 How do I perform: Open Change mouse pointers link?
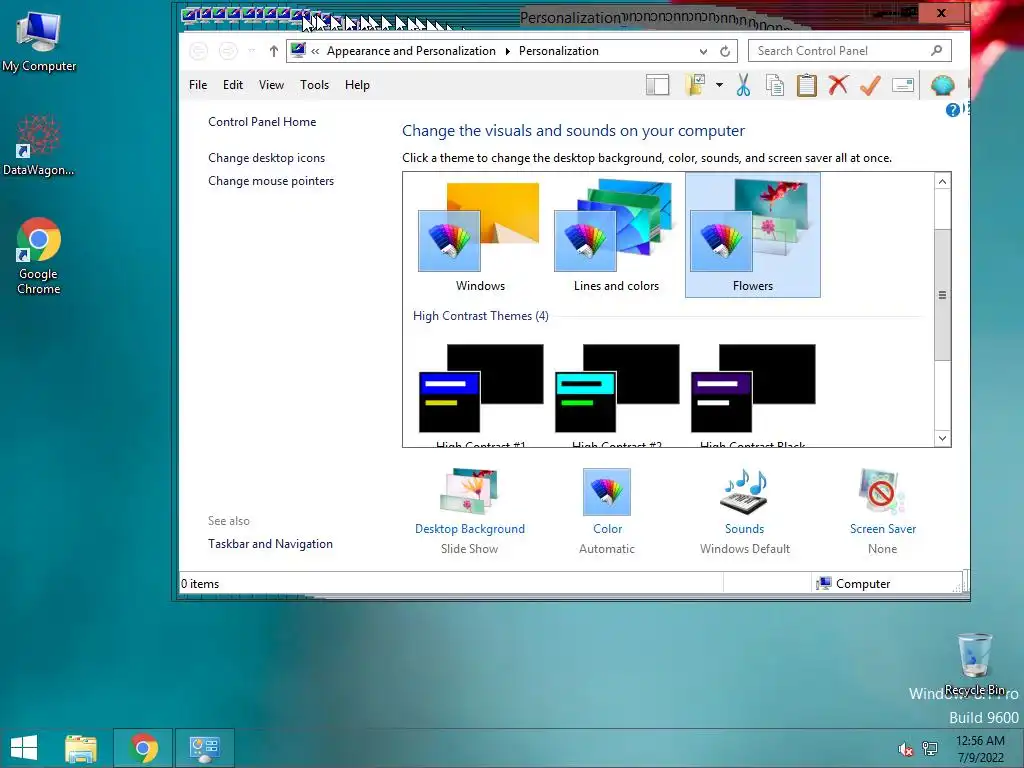point(271,181)
